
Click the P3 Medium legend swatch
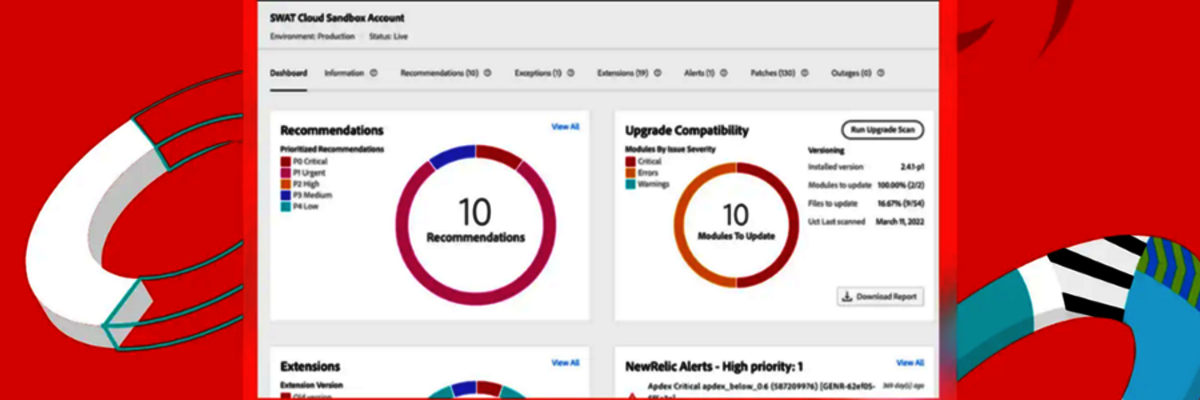click(286, 197)
